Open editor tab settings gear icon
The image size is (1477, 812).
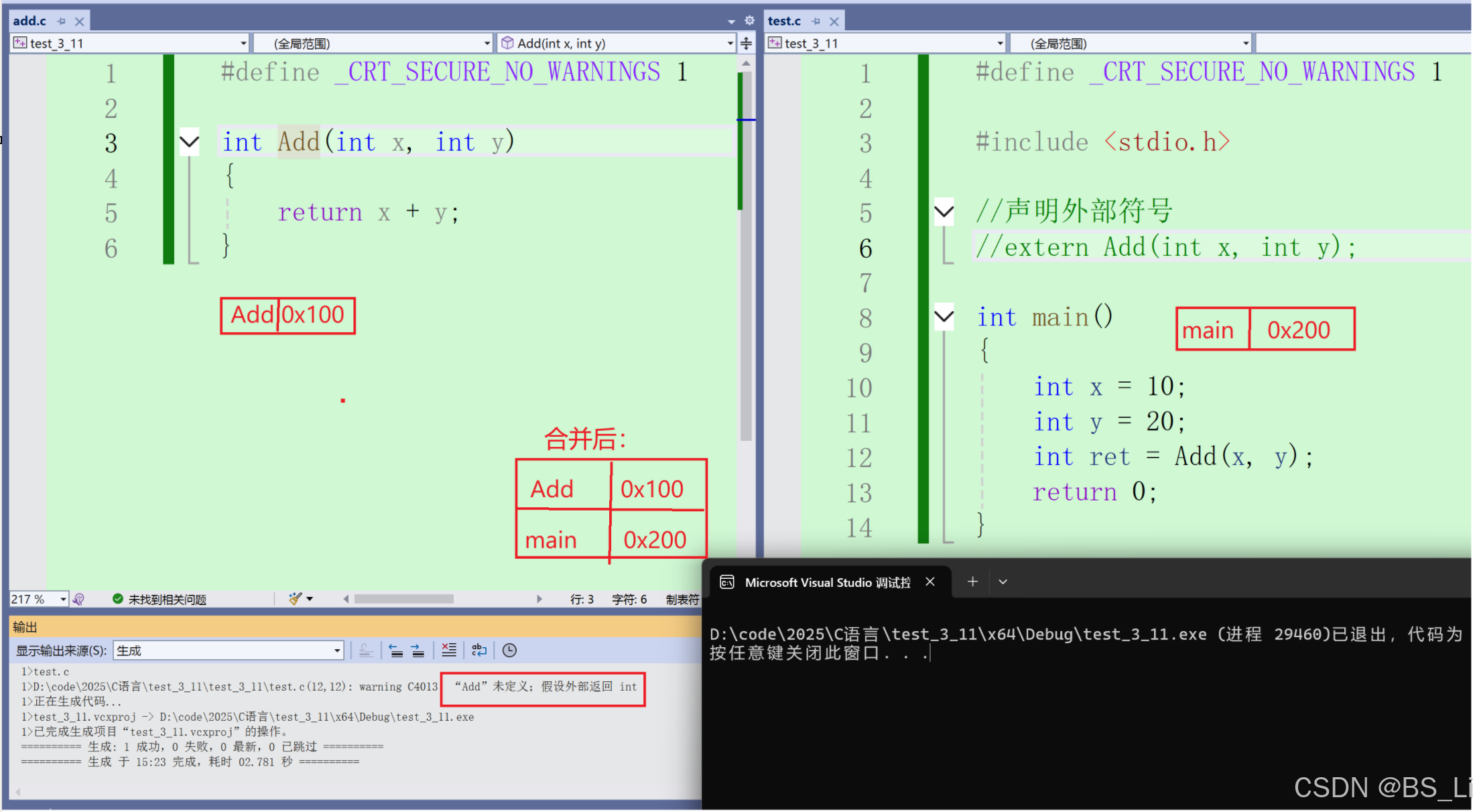tap(749, 21)
